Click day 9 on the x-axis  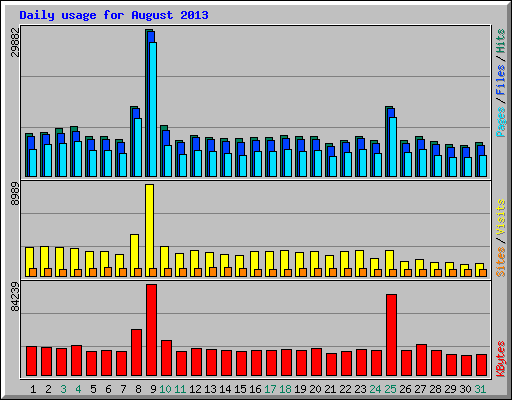point(153,389)
